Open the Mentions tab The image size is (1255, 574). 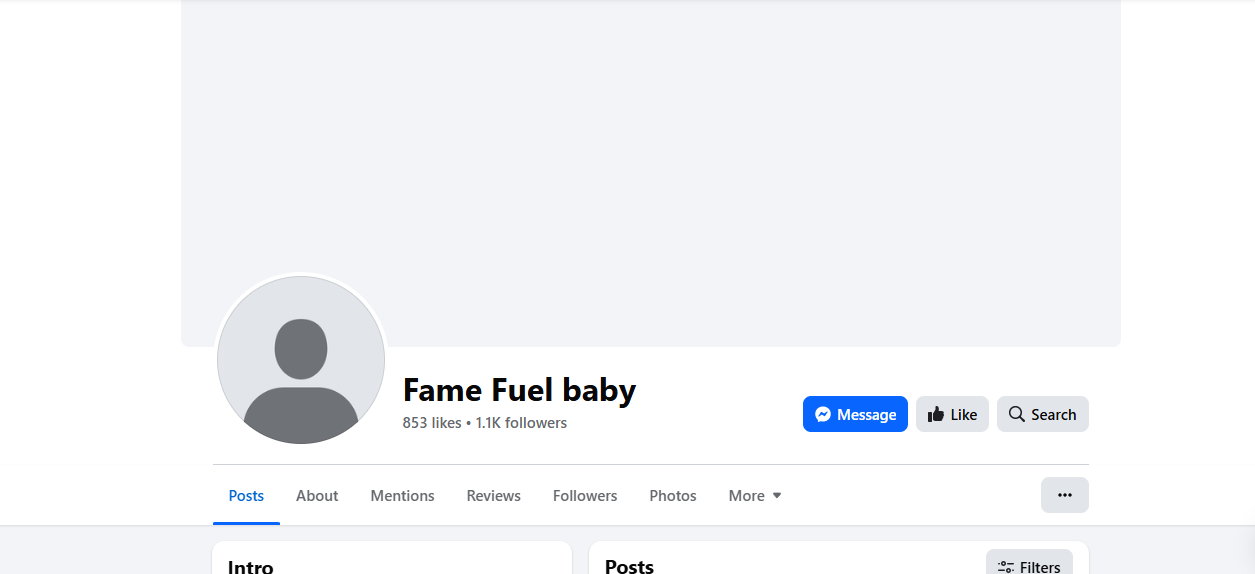pyautogui.click(x=402, y=496)
